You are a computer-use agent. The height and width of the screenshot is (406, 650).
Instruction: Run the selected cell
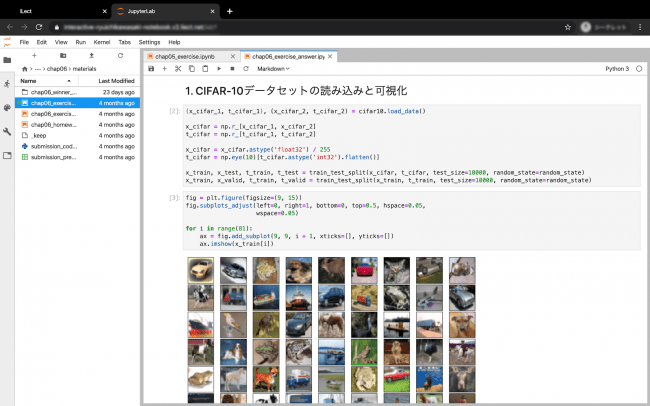(218, 68)
